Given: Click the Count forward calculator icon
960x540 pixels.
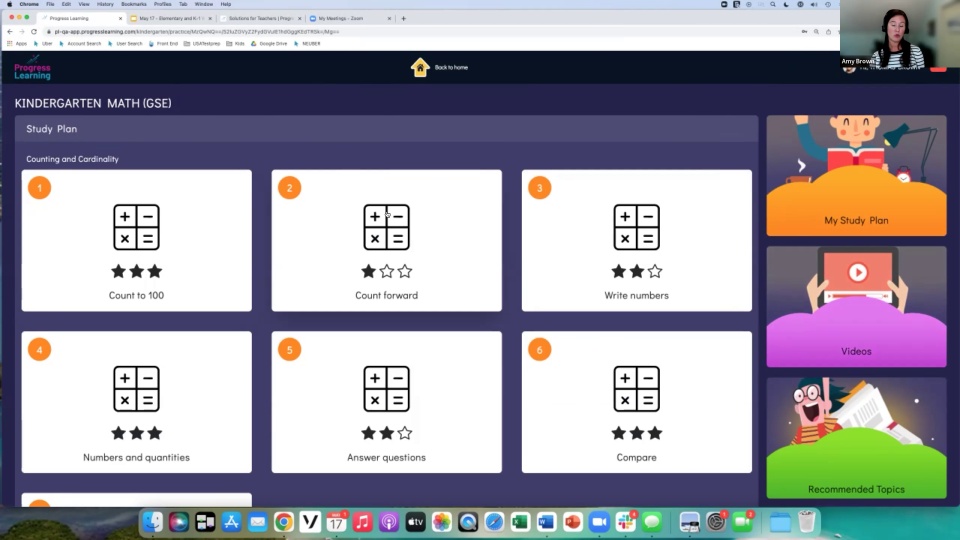Looking at the screenshot, I should pos(386,227).
